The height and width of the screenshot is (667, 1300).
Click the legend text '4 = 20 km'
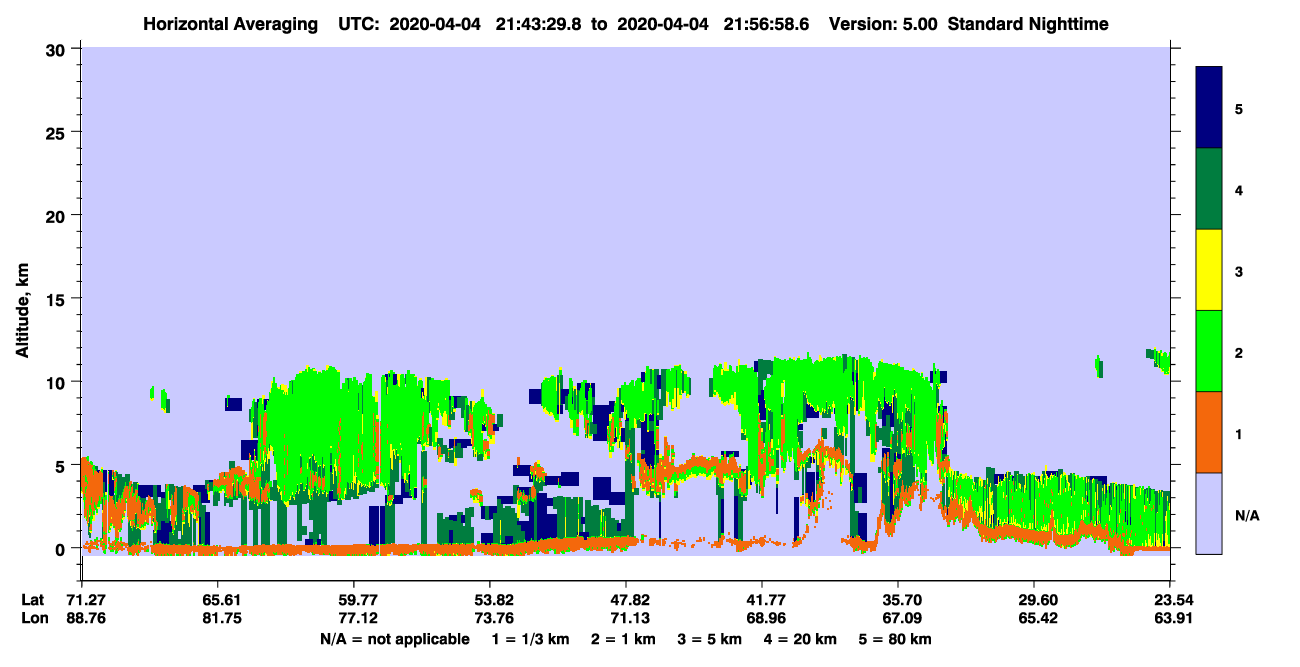click(x=801, y=639)
